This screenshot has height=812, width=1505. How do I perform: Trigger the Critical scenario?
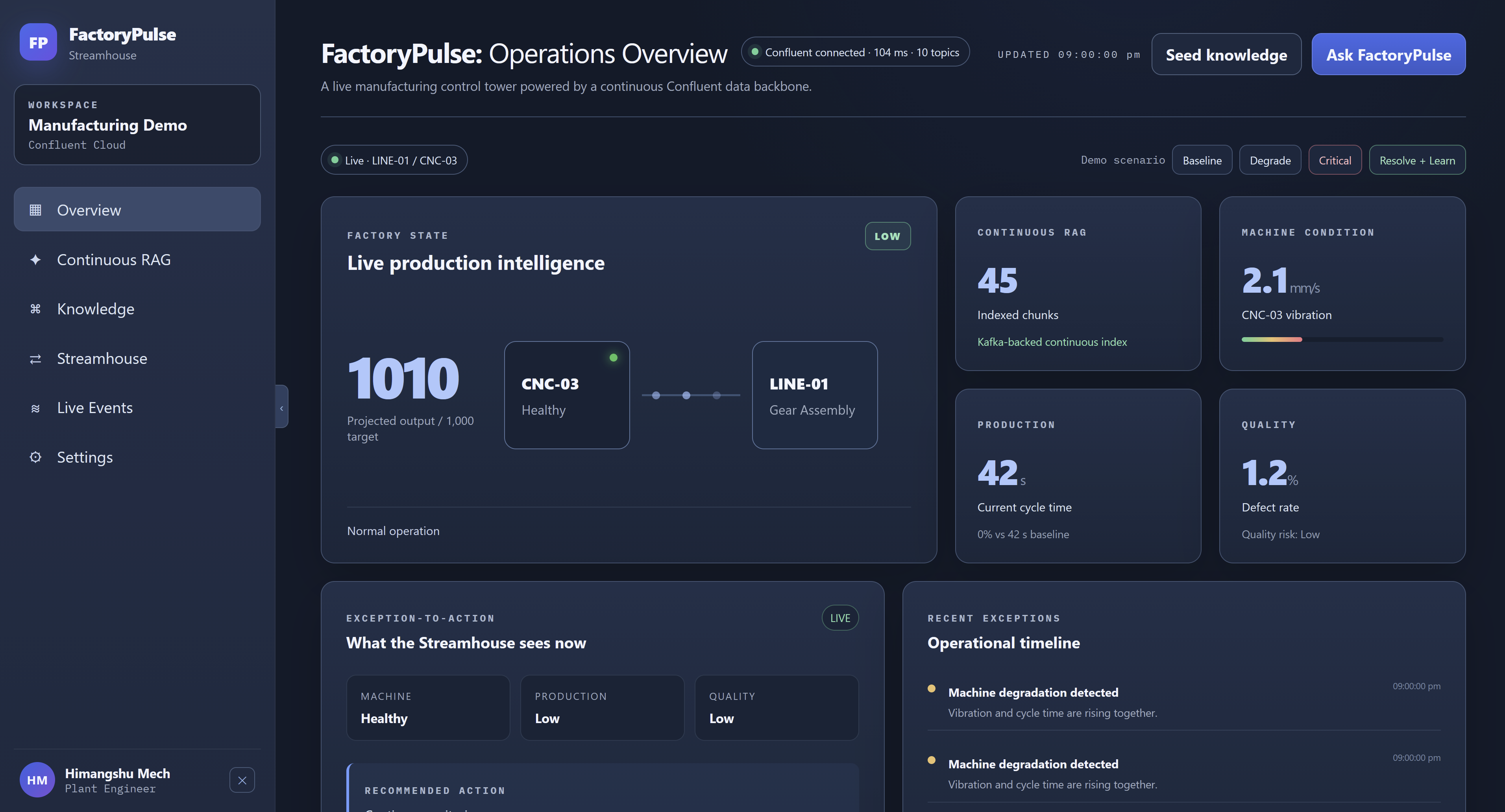point(1335,160)
